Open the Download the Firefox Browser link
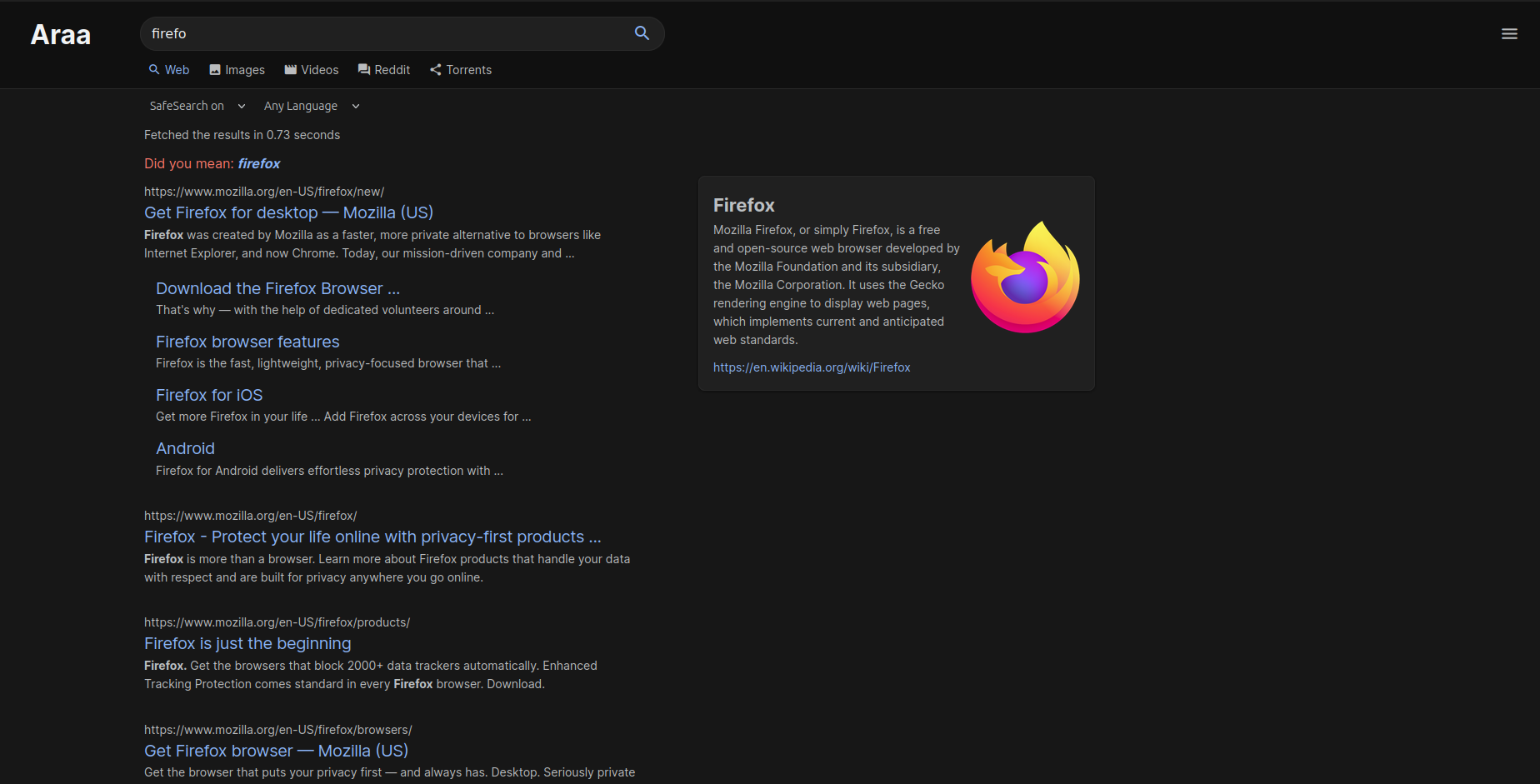 pyautogui.click(x=277, y=288)
